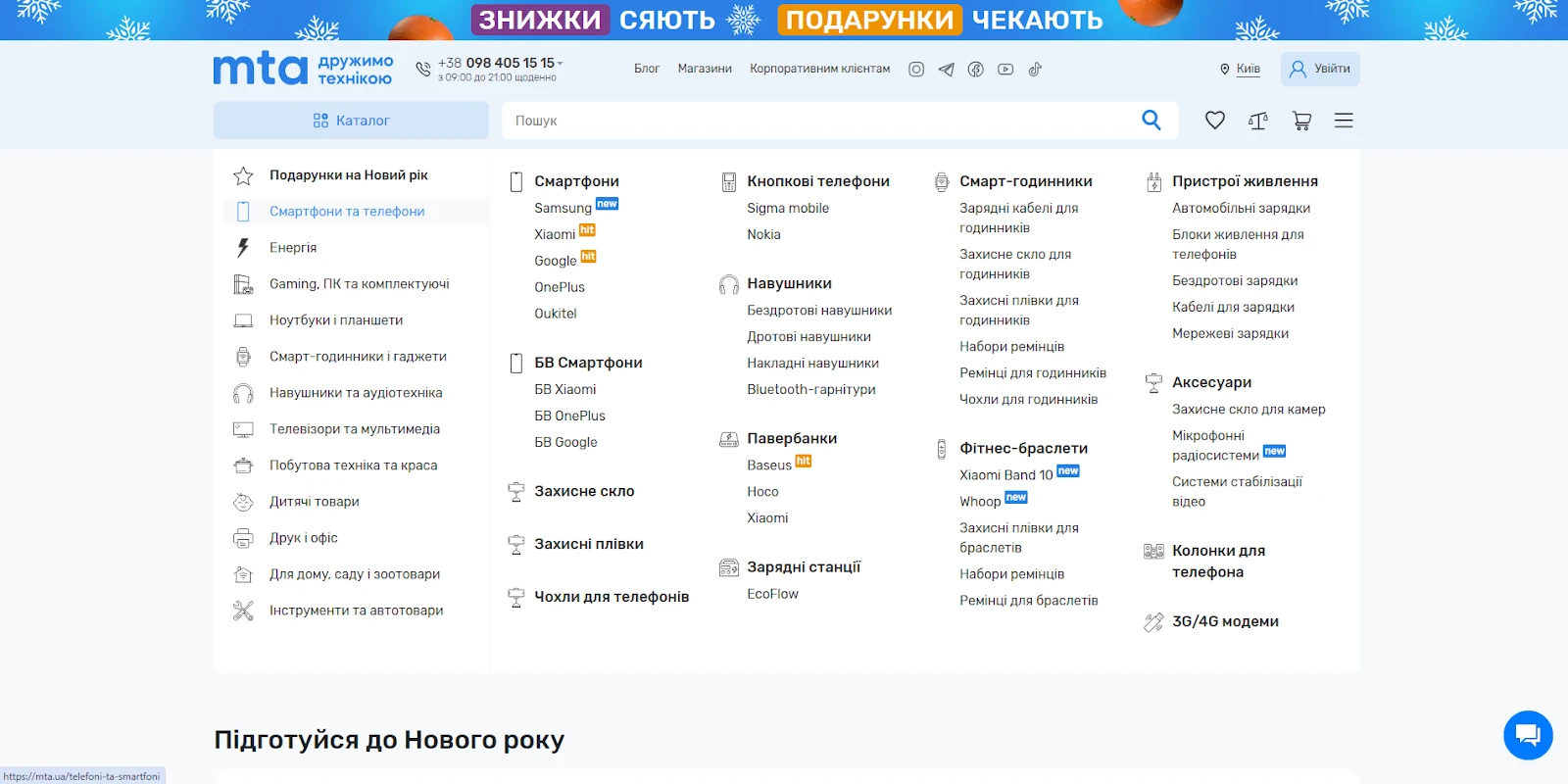1568x784 pixels.
Task: Click the tools icon next to Інструменти та автотовари
Action: pyautogui.click(x=243, y=611)
